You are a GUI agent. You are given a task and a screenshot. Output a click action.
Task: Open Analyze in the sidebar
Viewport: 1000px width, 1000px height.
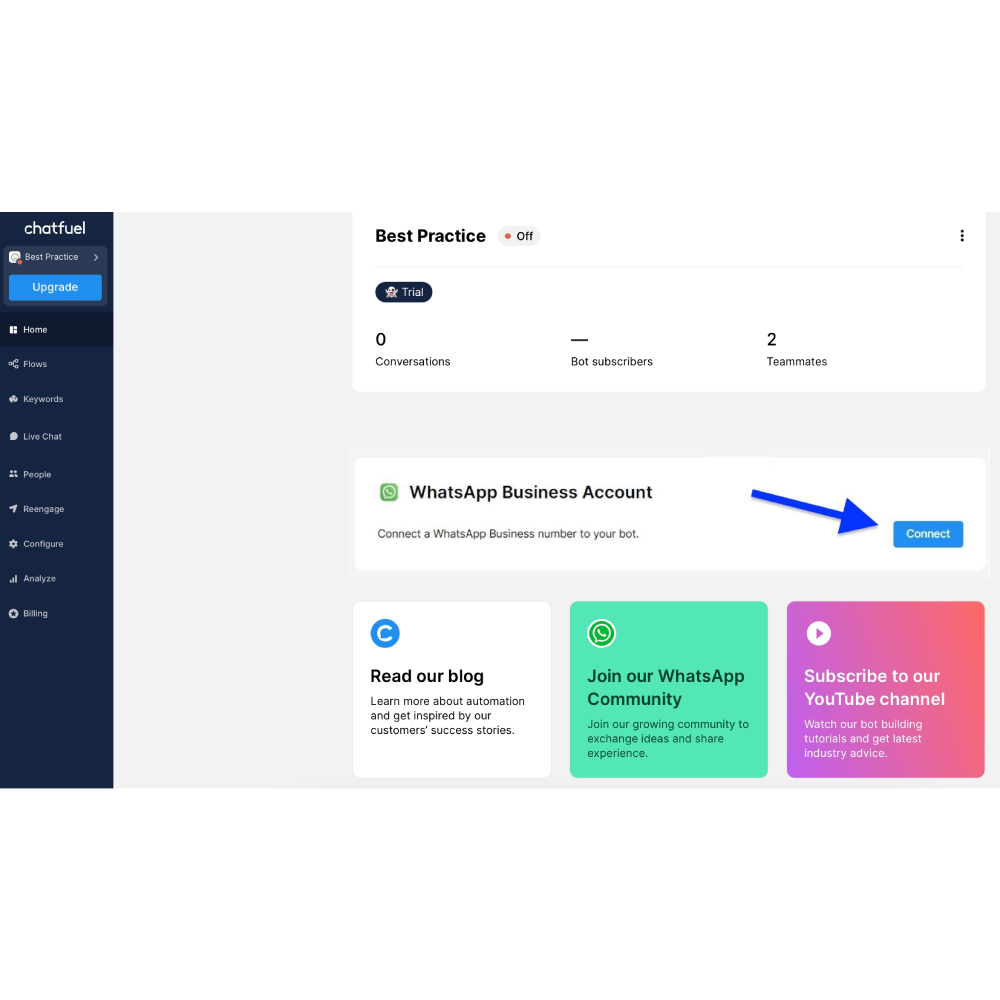[57, 578]
